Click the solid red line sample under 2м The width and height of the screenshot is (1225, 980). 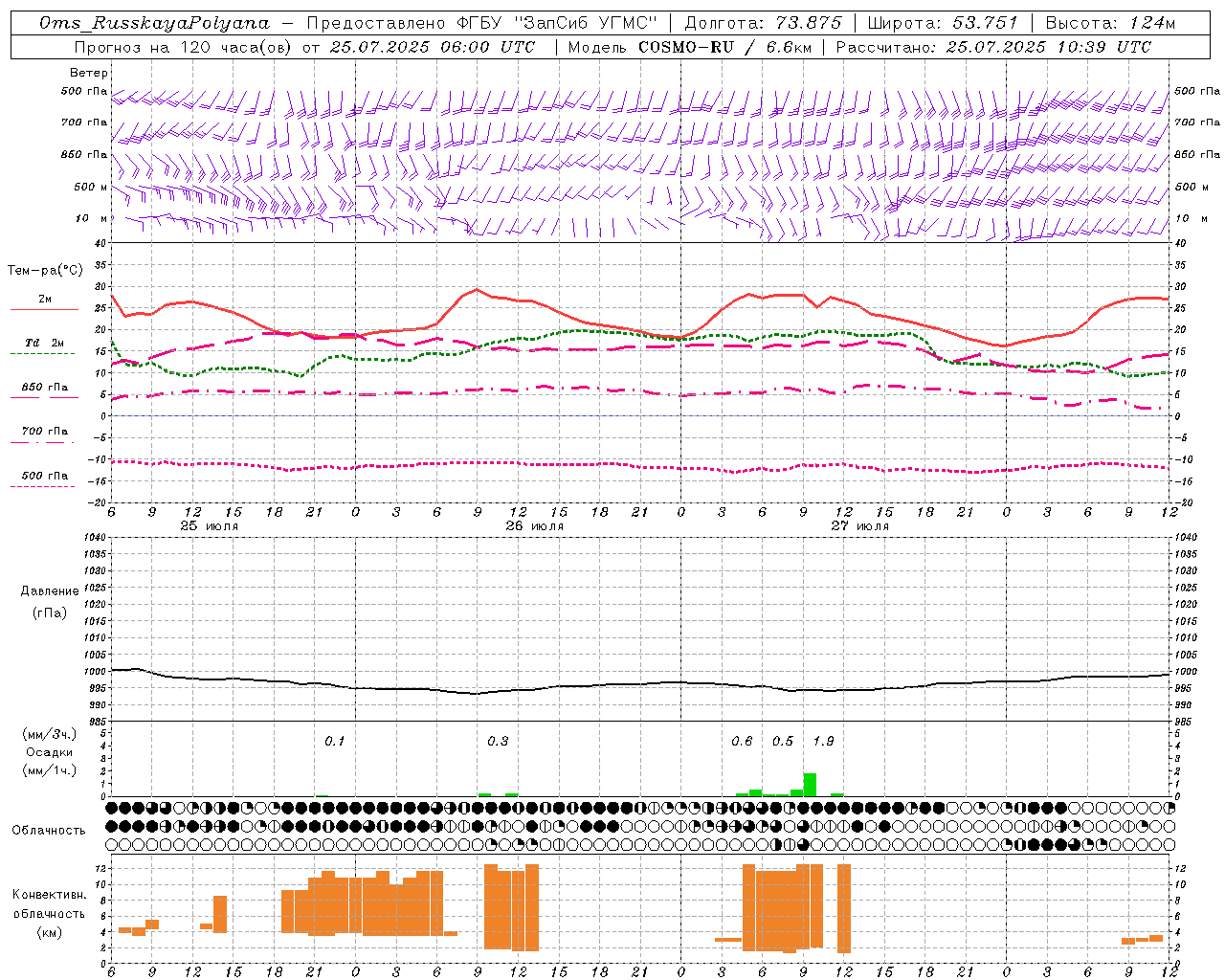44,310
